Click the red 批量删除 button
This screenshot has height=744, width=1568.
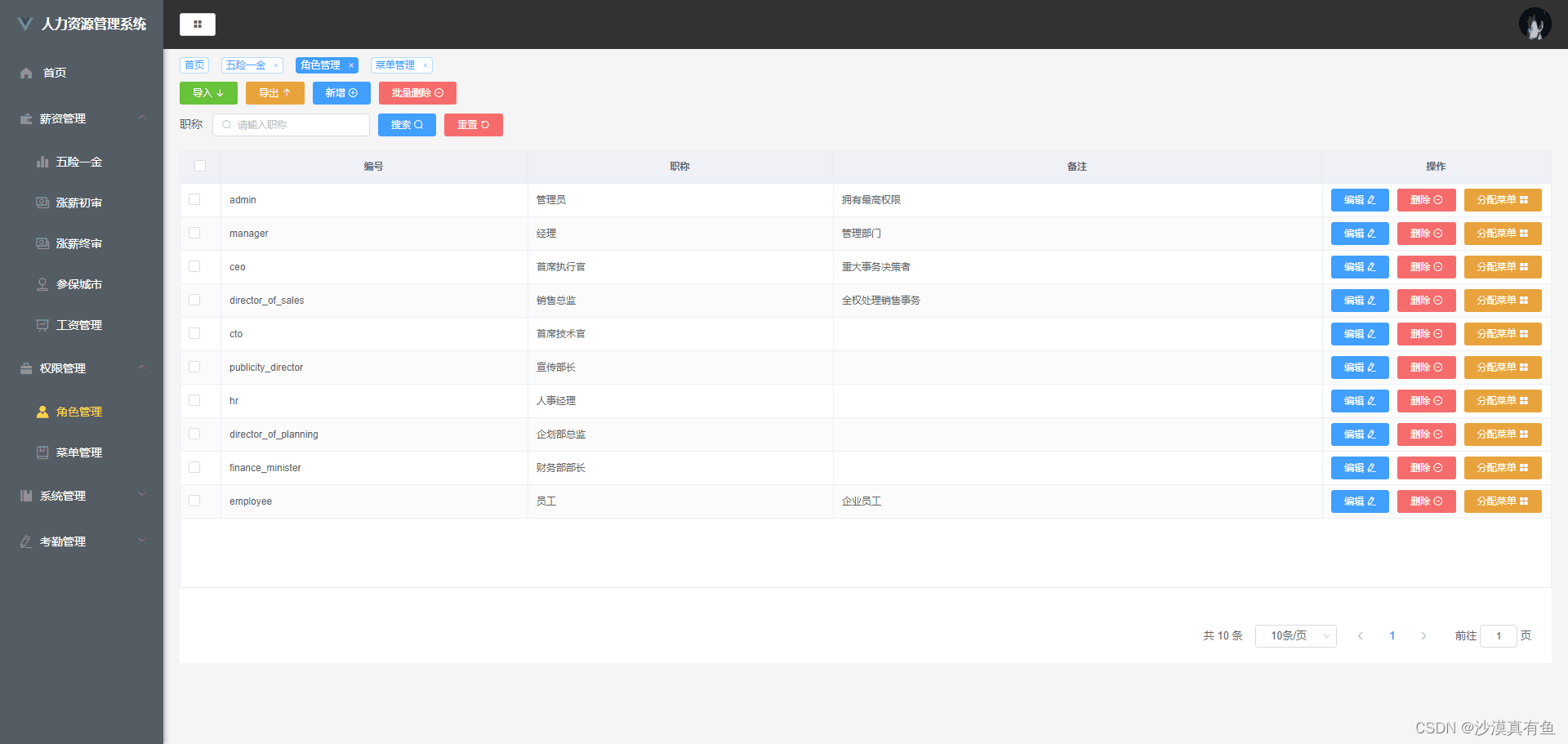(x=417, y=93)
